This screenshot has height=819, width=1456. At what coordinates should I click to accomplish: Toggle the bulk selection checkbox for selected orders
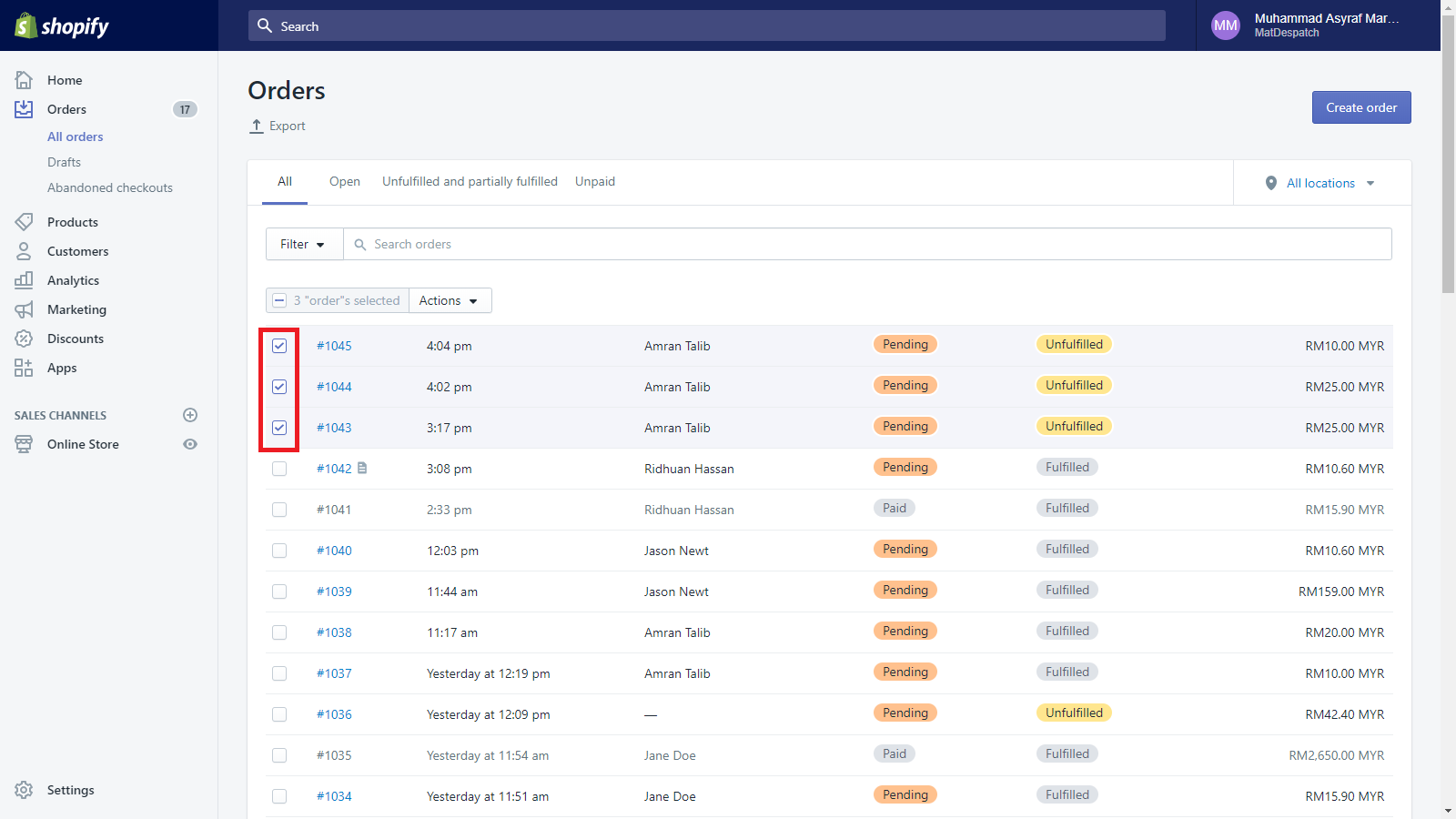point(279,300)
